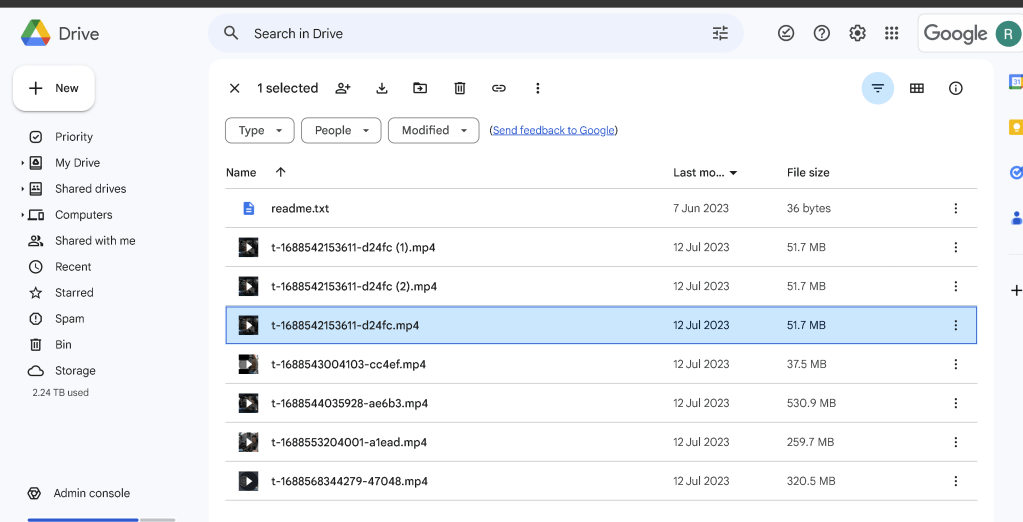Click the File size column header
This screenshot has width=1023, height=522.
[808, 172]
